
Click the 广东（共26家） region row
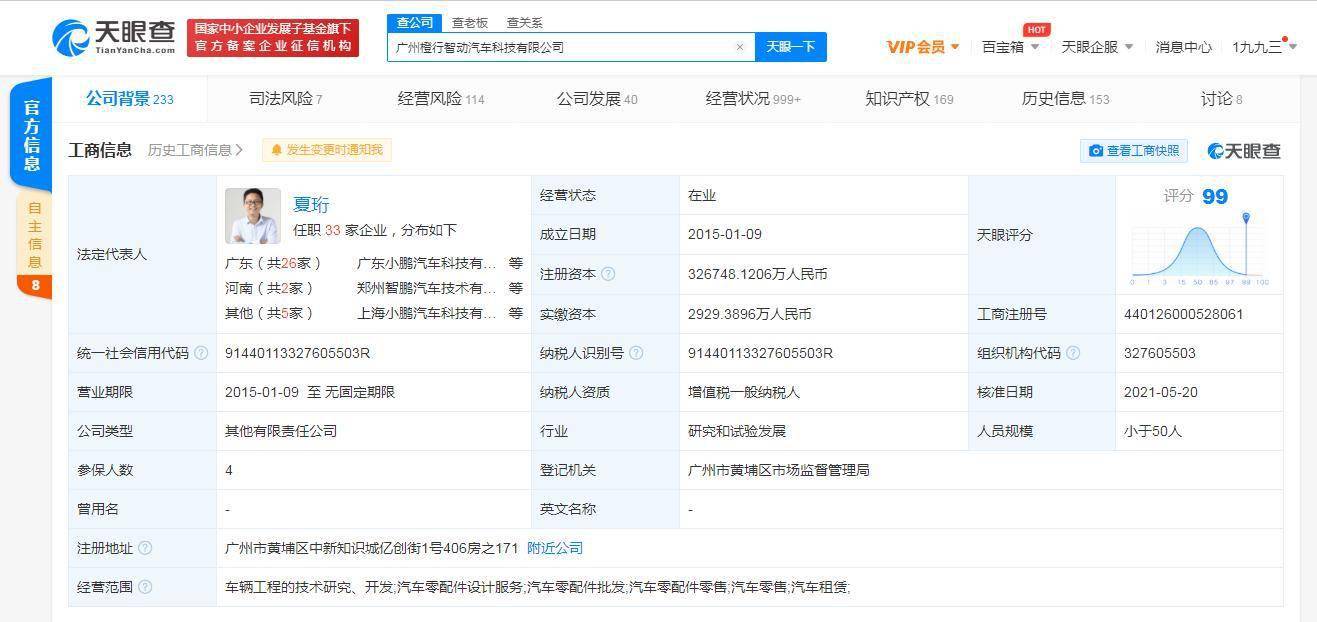click(273, 263)
